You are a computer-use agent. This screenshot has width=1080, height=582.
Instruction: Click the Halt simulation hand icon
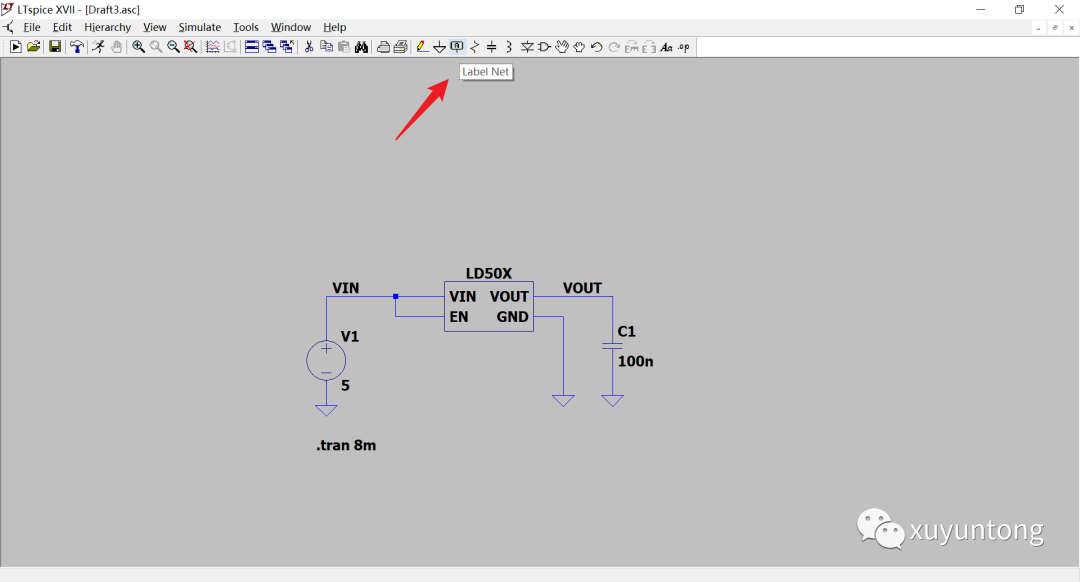[116, 47]
